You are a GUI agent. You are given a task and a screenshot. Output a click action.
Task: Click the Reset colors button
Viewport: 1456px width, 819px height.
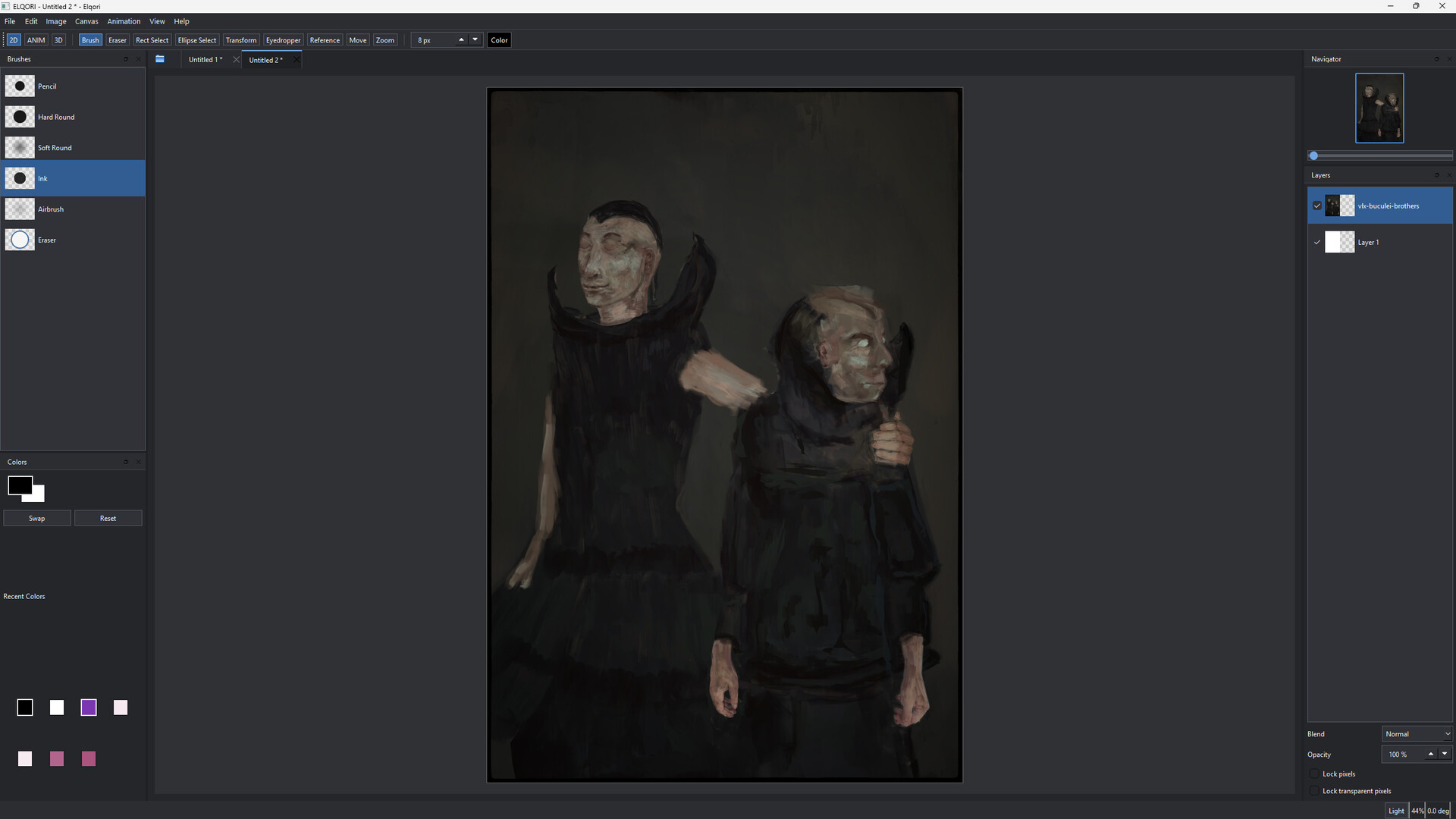[x=108, y=518]
